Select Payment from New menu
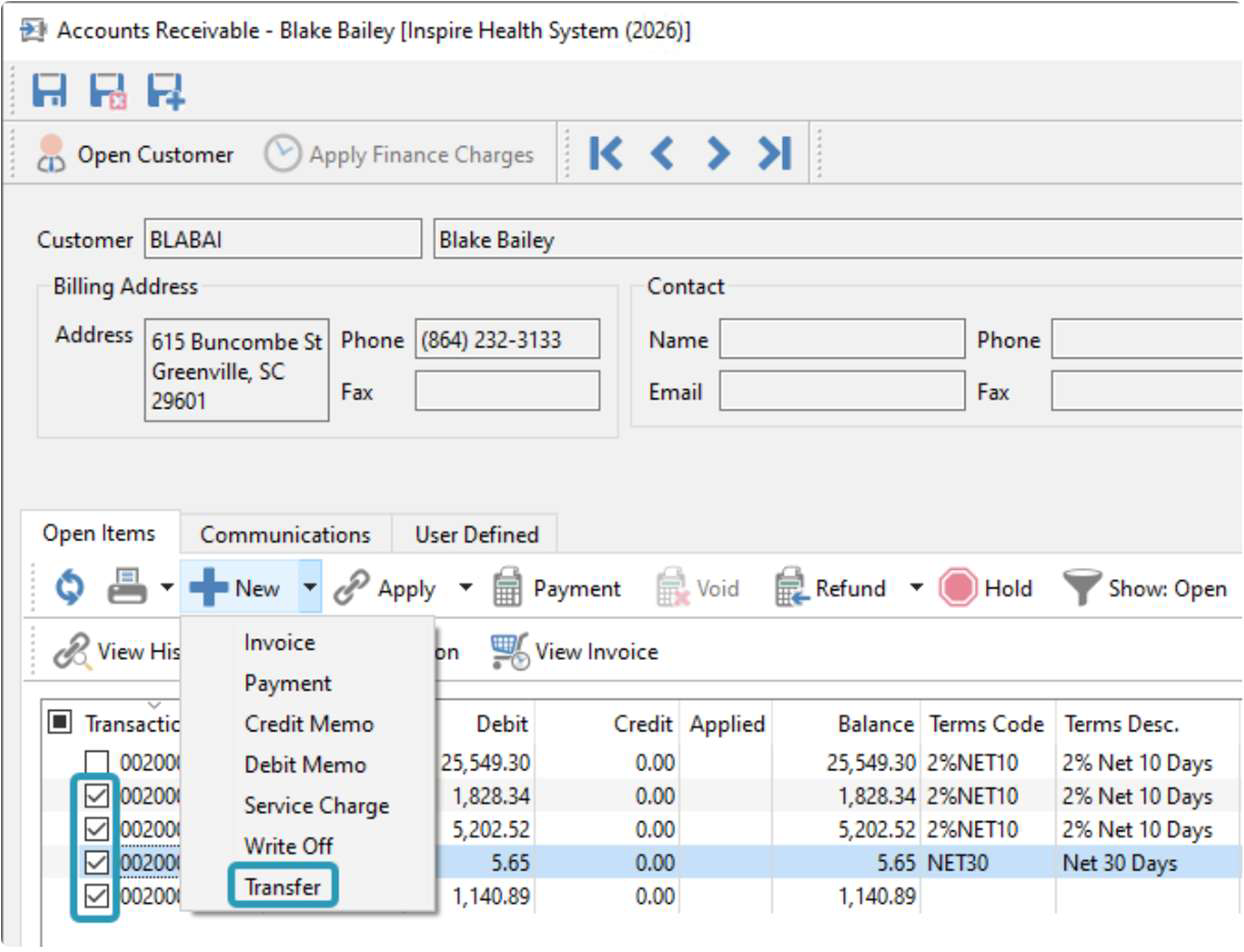The height and width of the screenshot is (952, 1244). (308, 683)
